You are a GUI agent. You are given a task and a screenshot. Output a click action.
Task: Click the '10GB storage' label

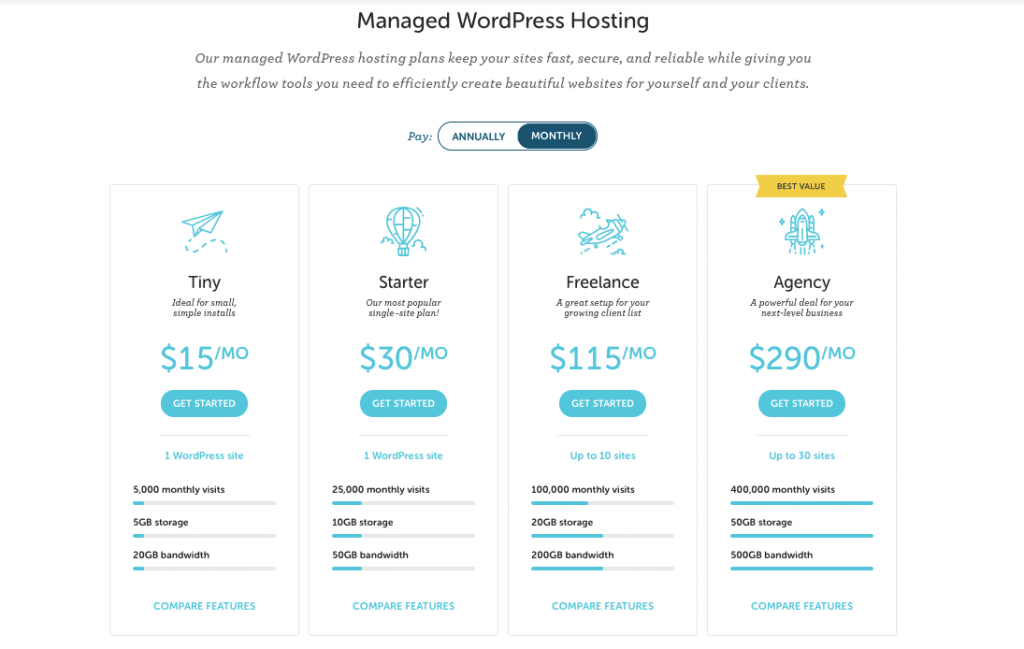pos(362,522)
